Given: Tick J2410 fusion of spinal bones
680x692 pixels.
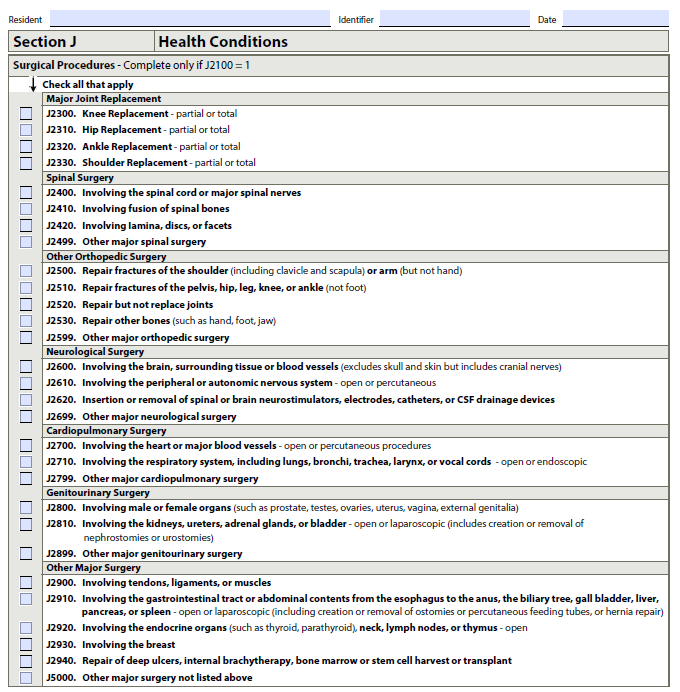Looking at the screenshot, I should [26, 209].
